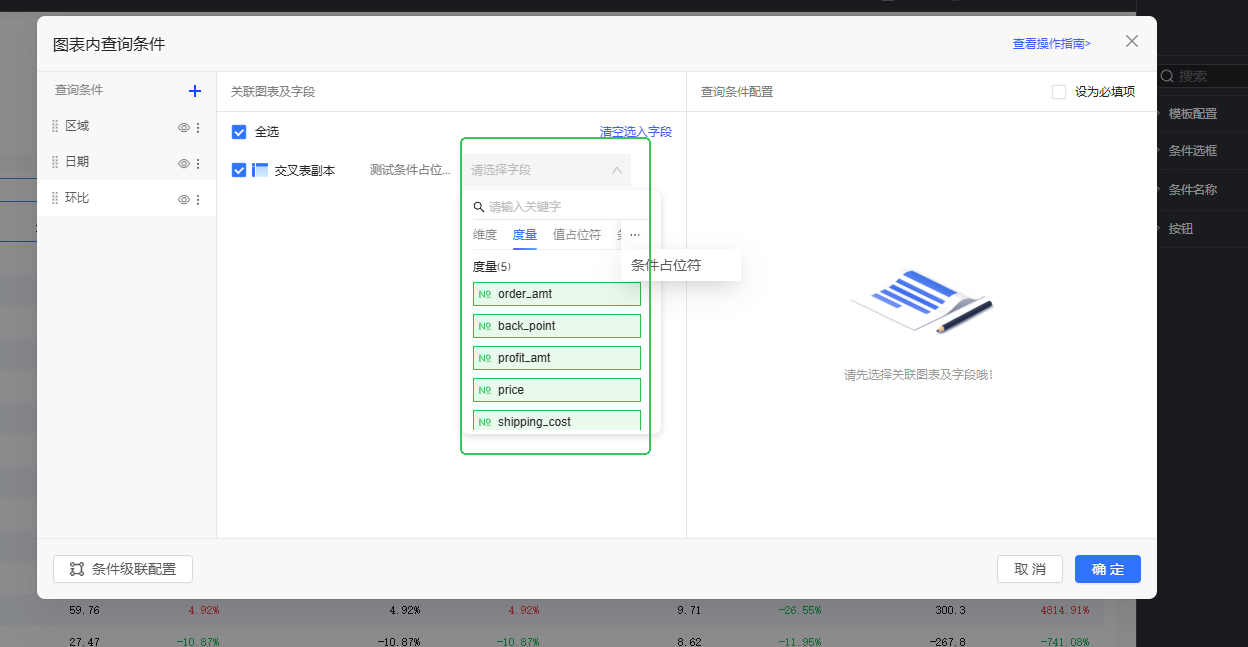Choose the profit_amt measure field
Viewport: 1248px width, 647px height.
tap(557, 358)
